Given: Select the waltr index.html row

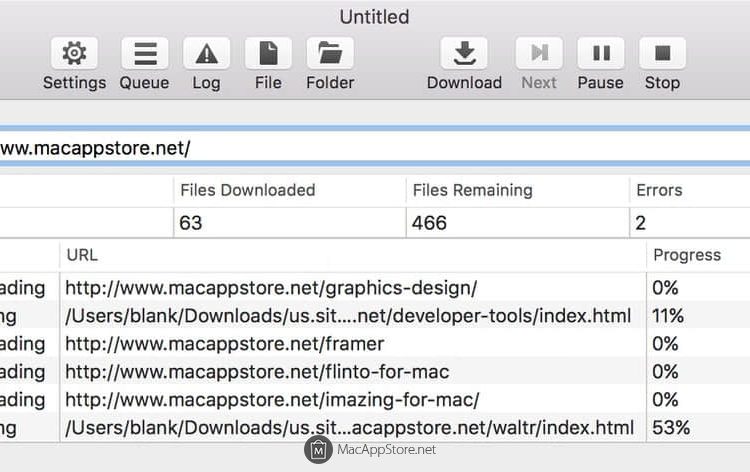Looking at the screenshot, I should (350, 428).
